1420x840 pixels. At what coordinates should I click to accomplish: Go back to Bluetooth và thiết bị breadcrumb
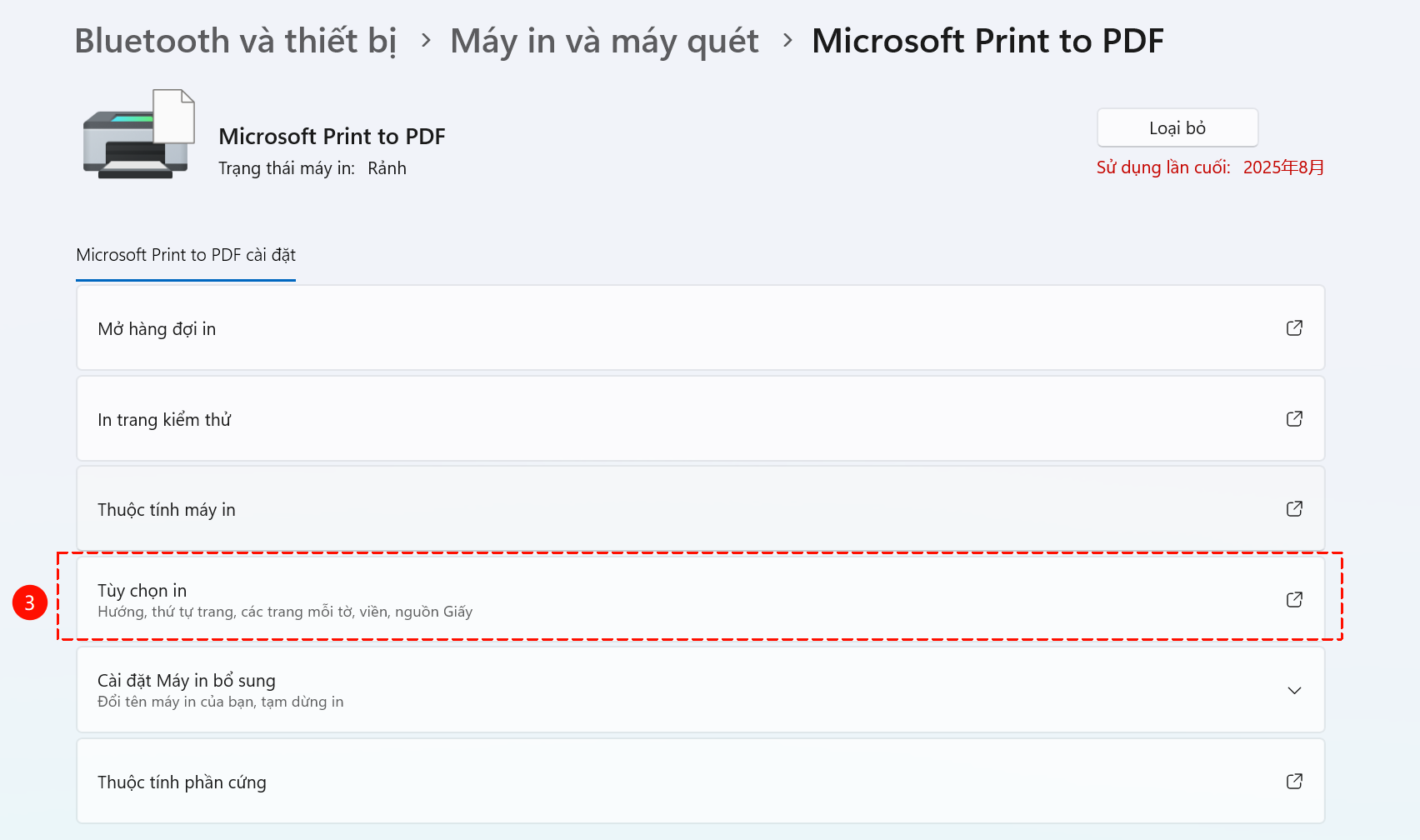tap(236, 41)
